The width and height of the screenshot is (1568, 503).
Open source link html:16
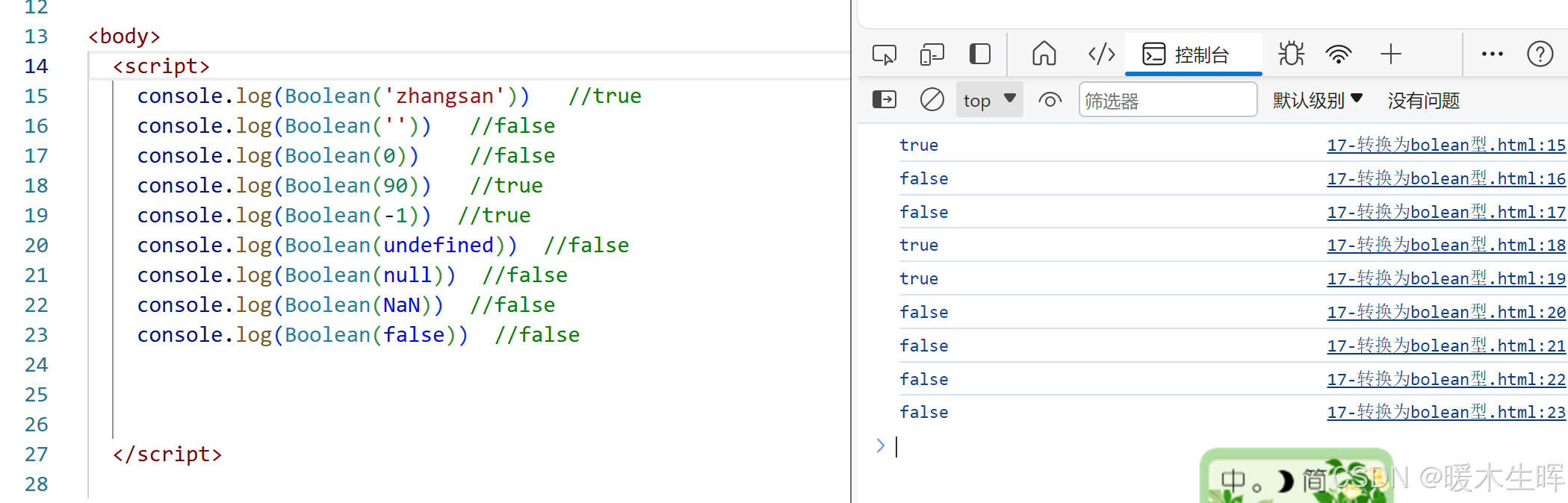tap(1446, 178)
